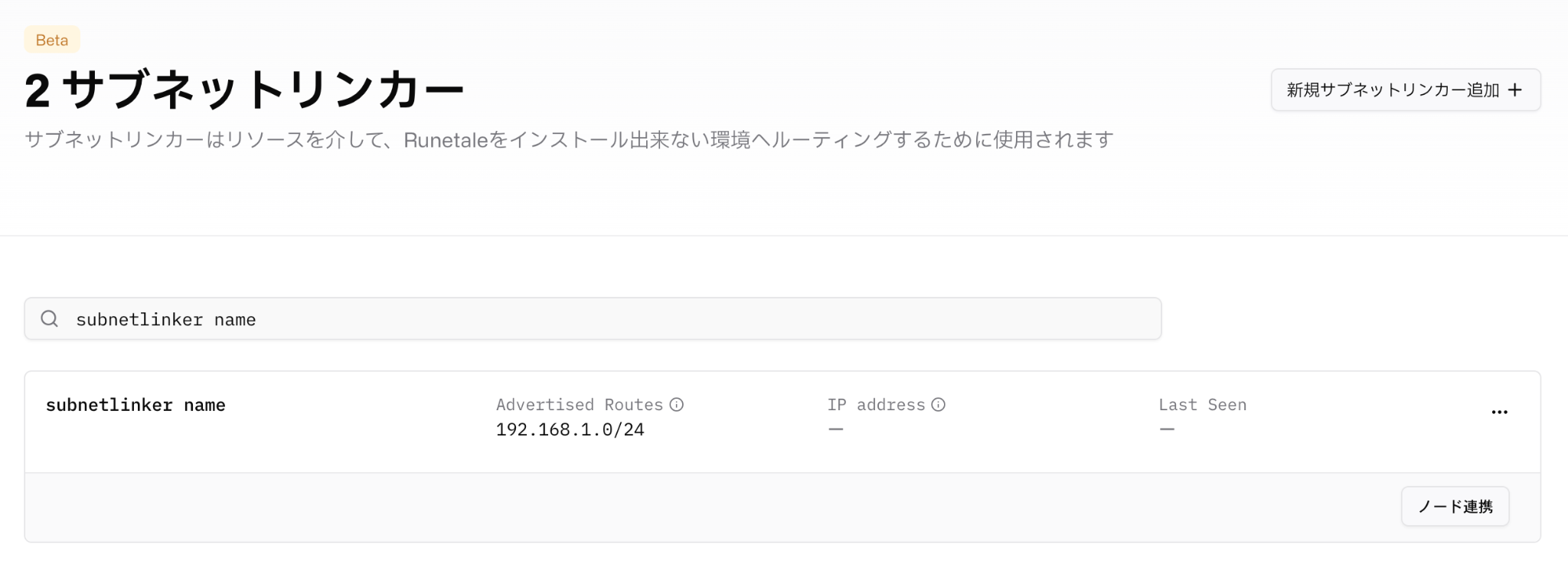Click the Runetale description text

pyautogui.click(x=569, y=140)
